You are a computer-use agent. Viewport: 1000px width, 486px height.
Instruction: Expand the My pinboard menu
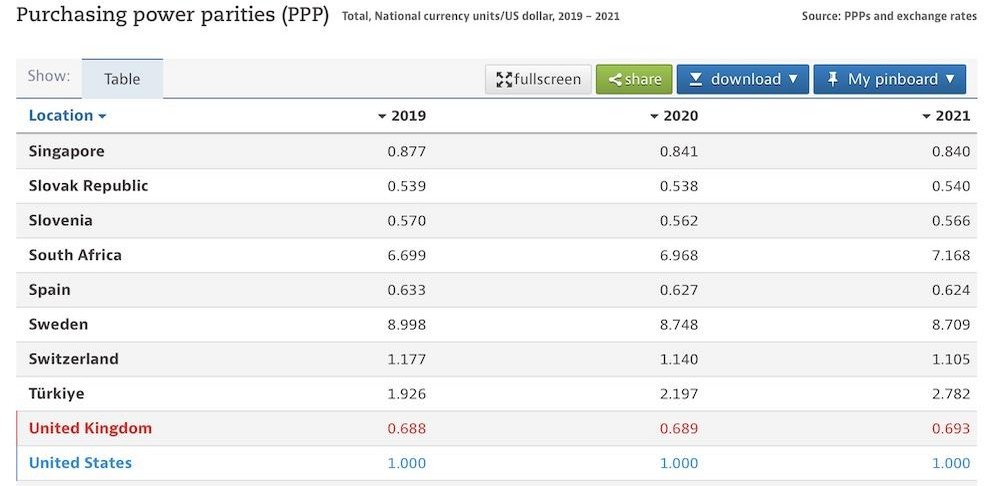(949, 80)
